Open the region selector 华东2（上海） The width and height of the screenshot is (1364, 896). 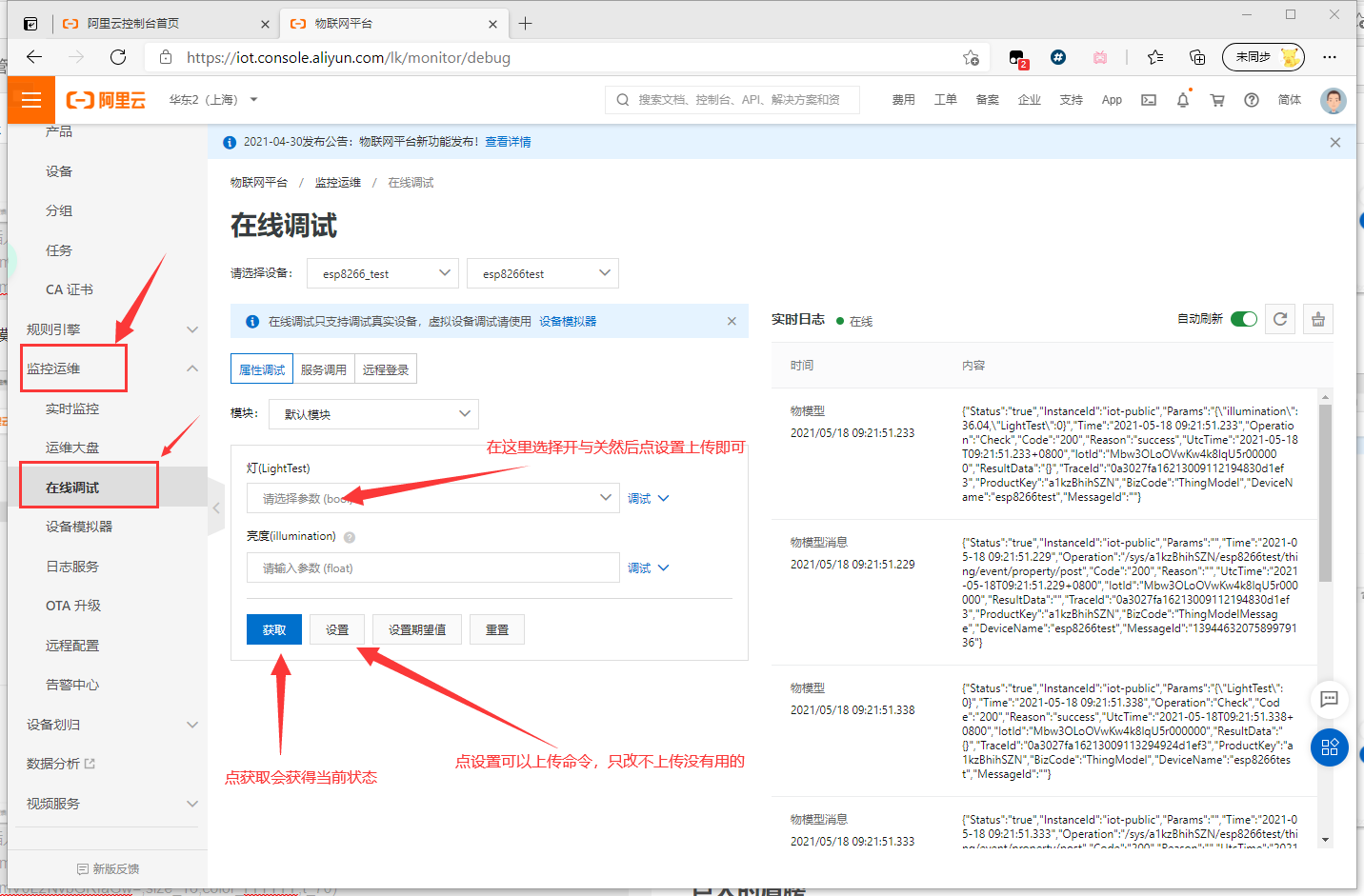pyautogui.click(x=213, y=100)
